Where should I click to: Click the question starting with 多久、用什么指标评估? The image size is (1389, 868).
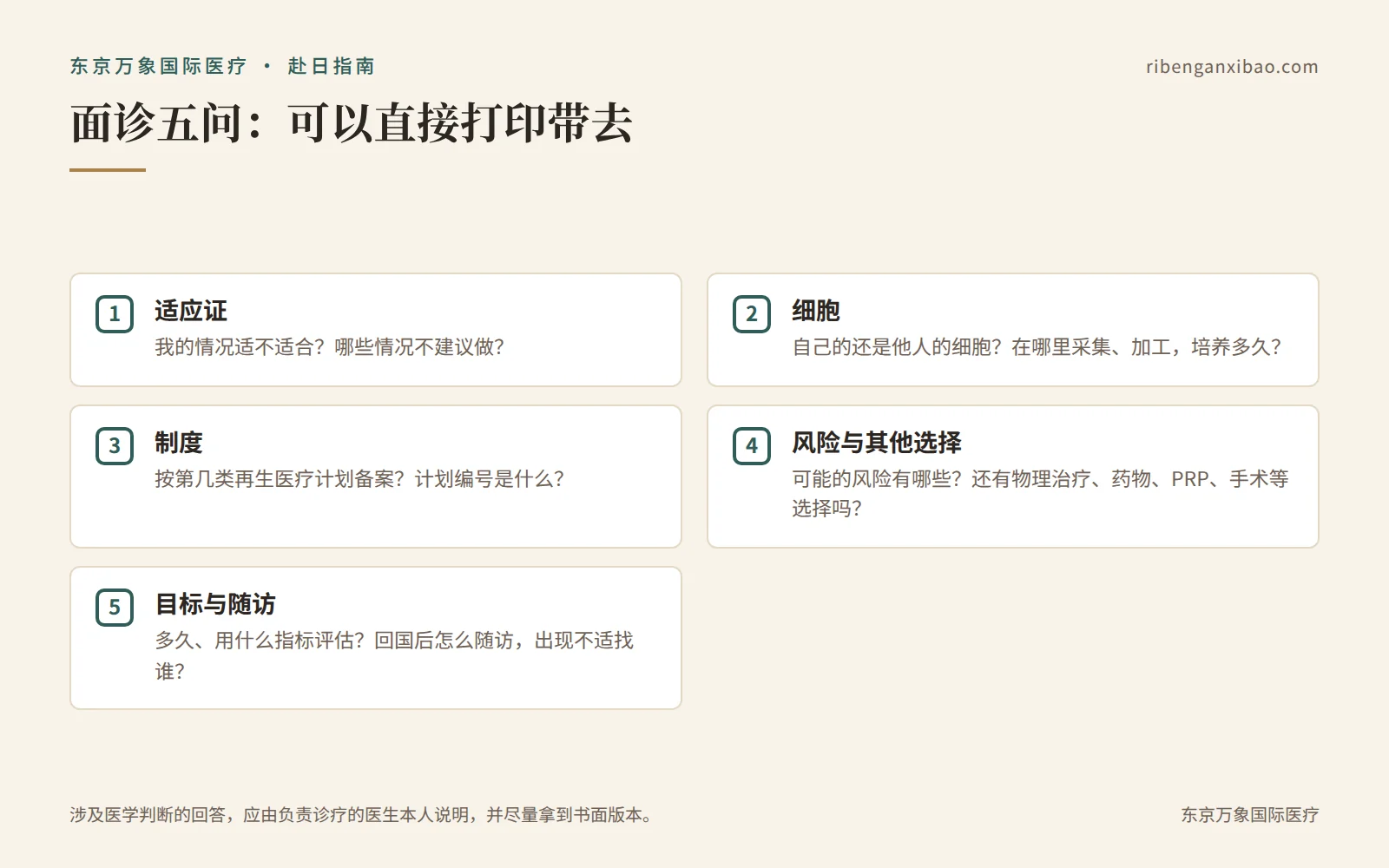coord(394,655)
